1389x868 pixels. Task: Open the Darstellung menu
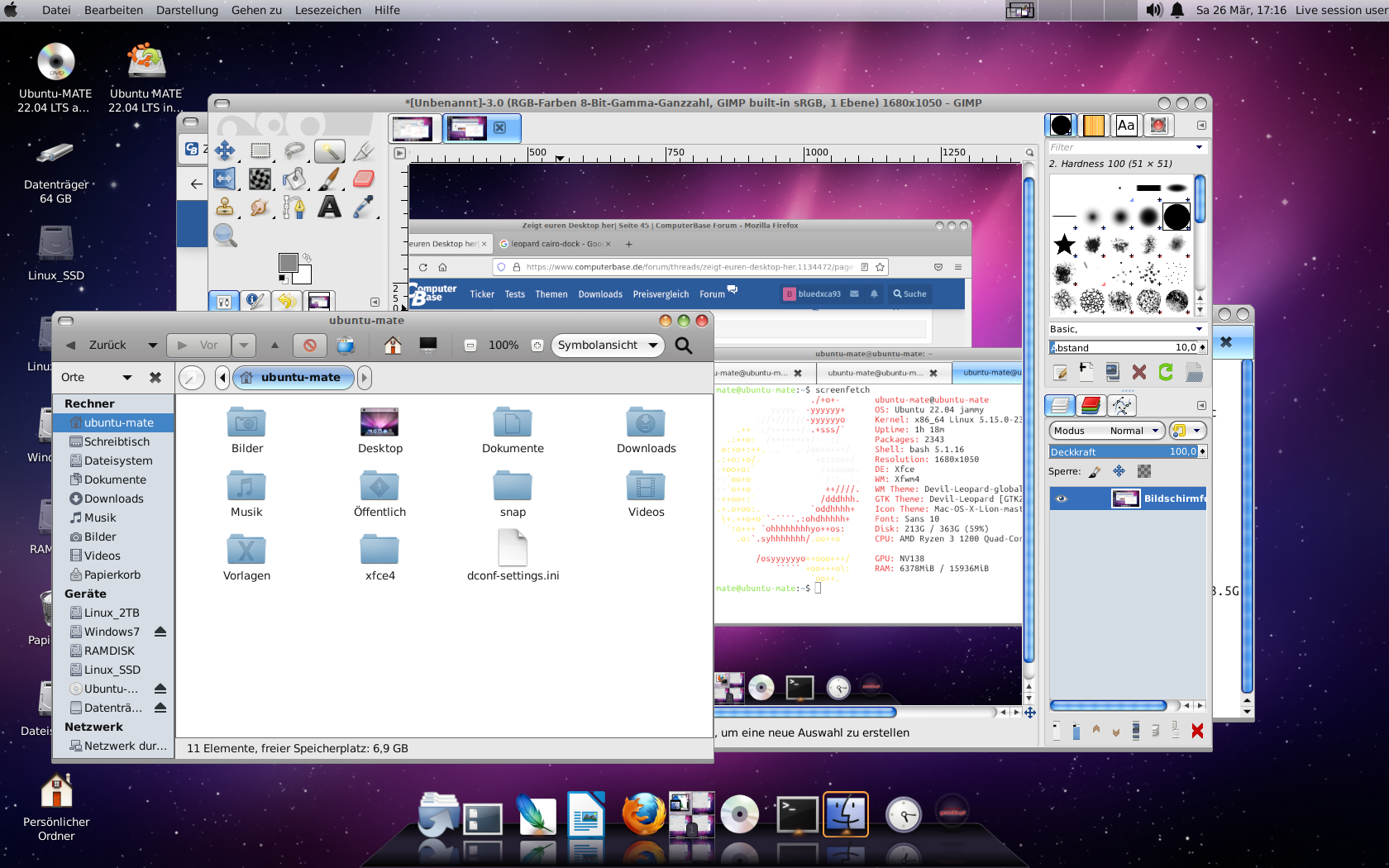187,10
